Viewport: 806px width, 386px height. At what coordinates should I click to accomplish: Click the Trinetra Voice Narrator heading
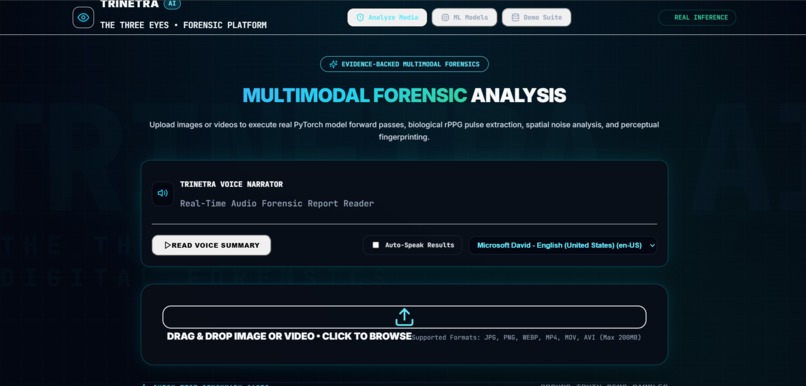(231, 184)
